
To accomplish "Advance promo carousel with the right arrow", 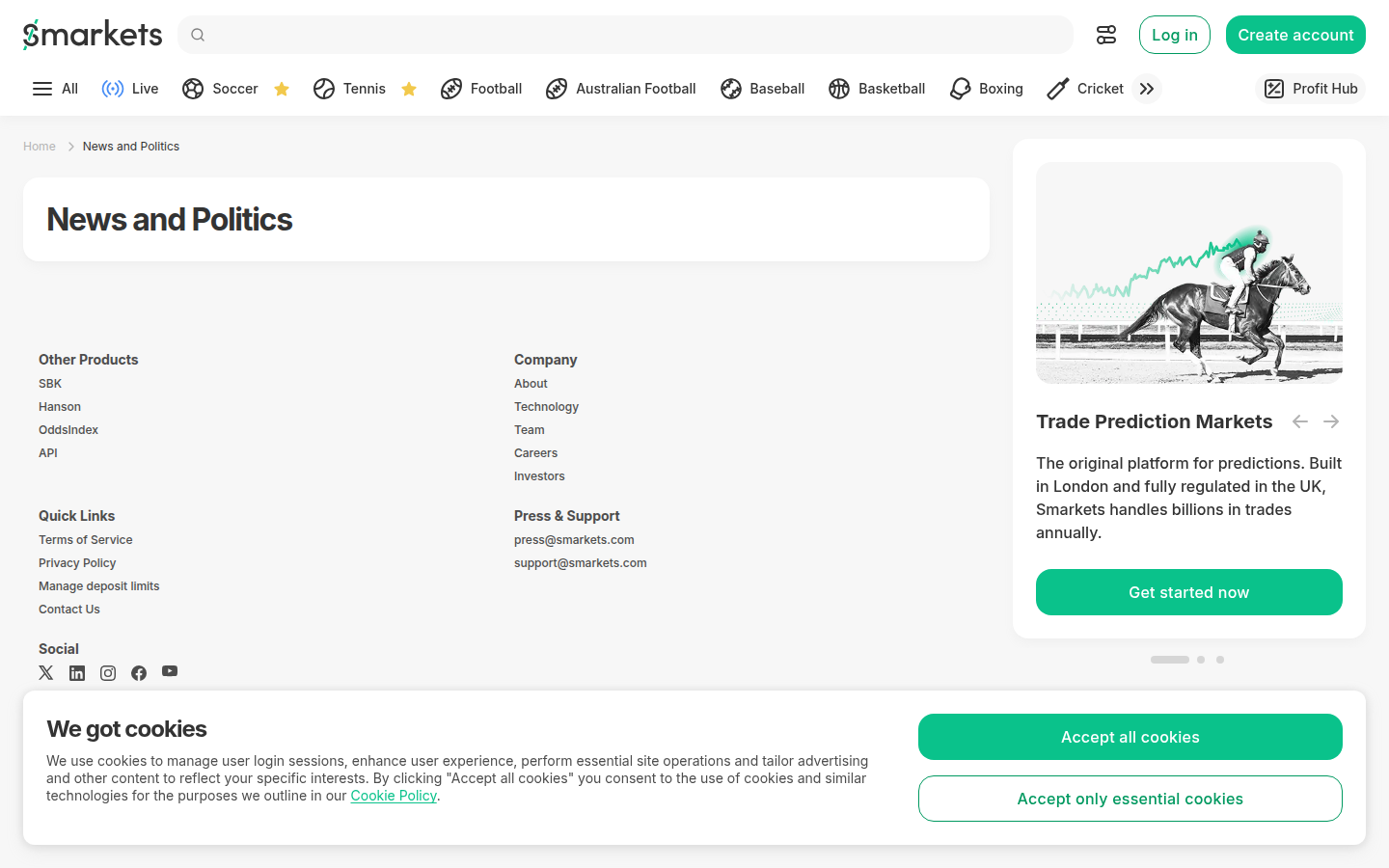I will 1331,421.
